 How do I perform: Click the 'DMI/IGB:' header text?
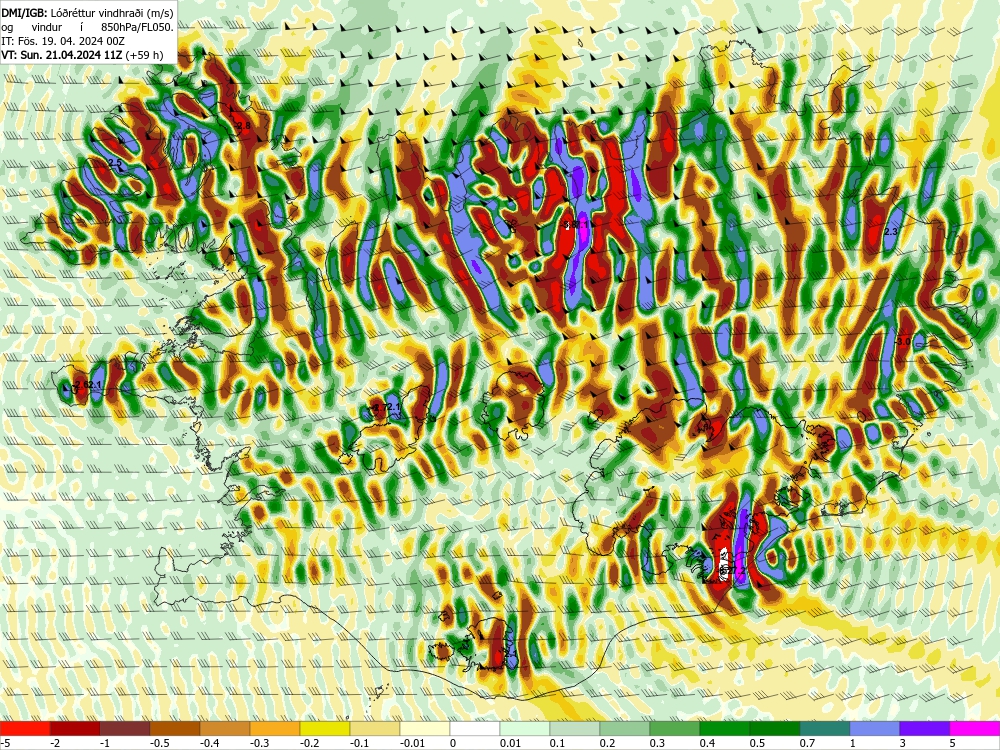pos(23,13)
